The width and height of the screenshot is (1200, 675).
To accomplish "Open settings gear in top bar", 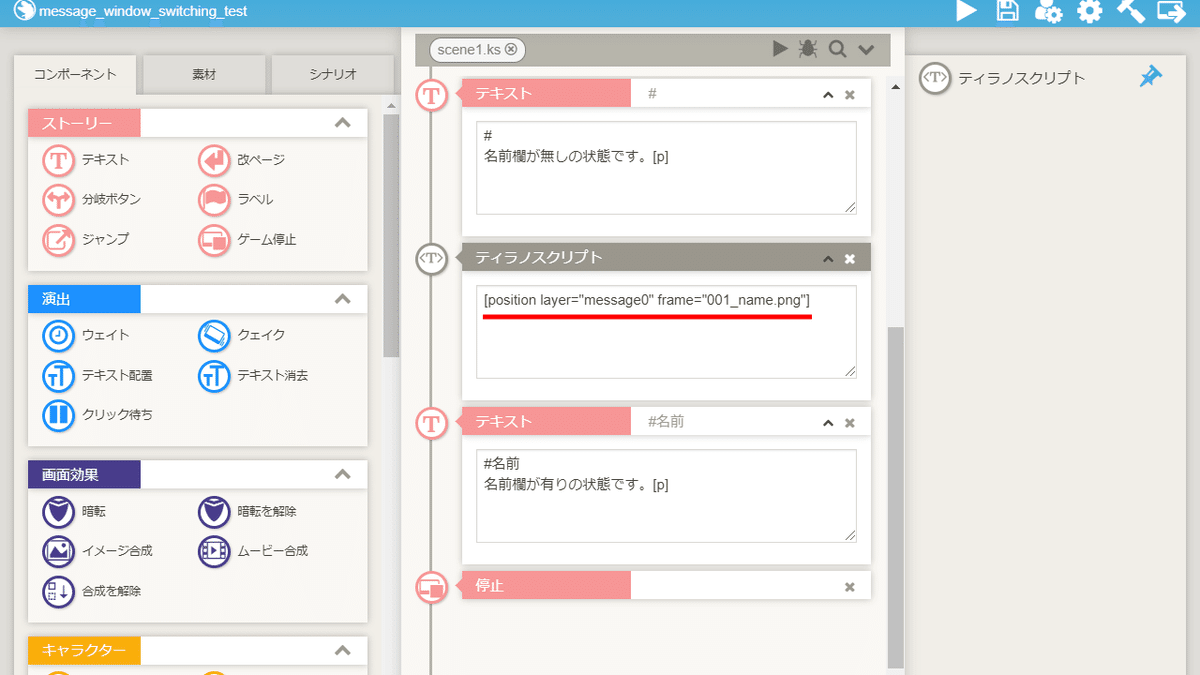I will (1089, 11).
